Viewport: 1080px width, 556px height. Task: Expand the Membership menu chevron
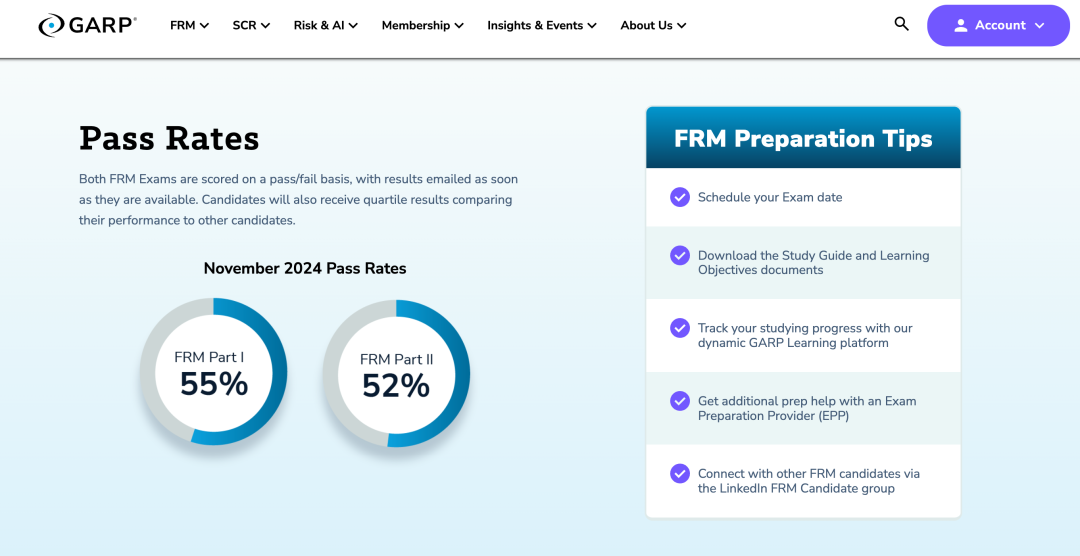click(459, 25)
